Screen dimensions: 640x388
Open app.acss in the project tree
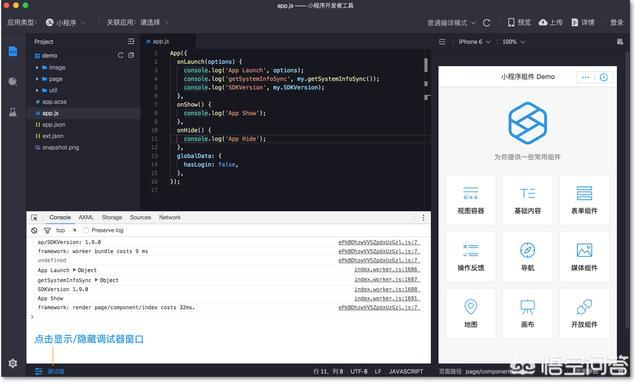54,102
